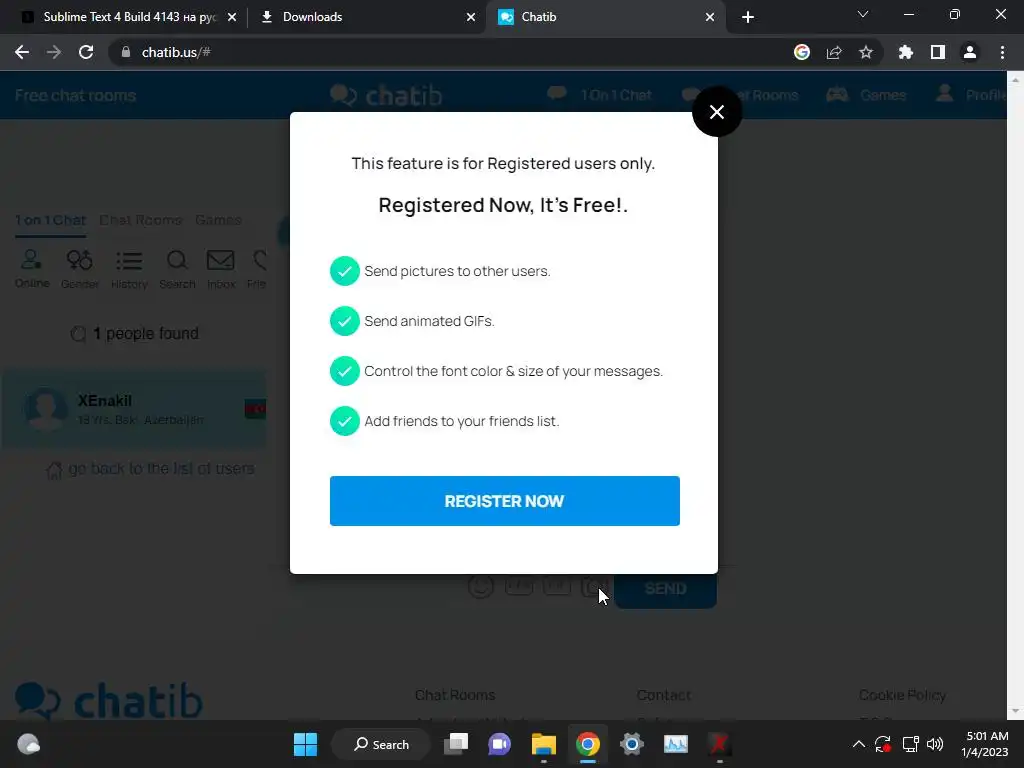Open Chrome three-dot menu

pos(1002,52)
